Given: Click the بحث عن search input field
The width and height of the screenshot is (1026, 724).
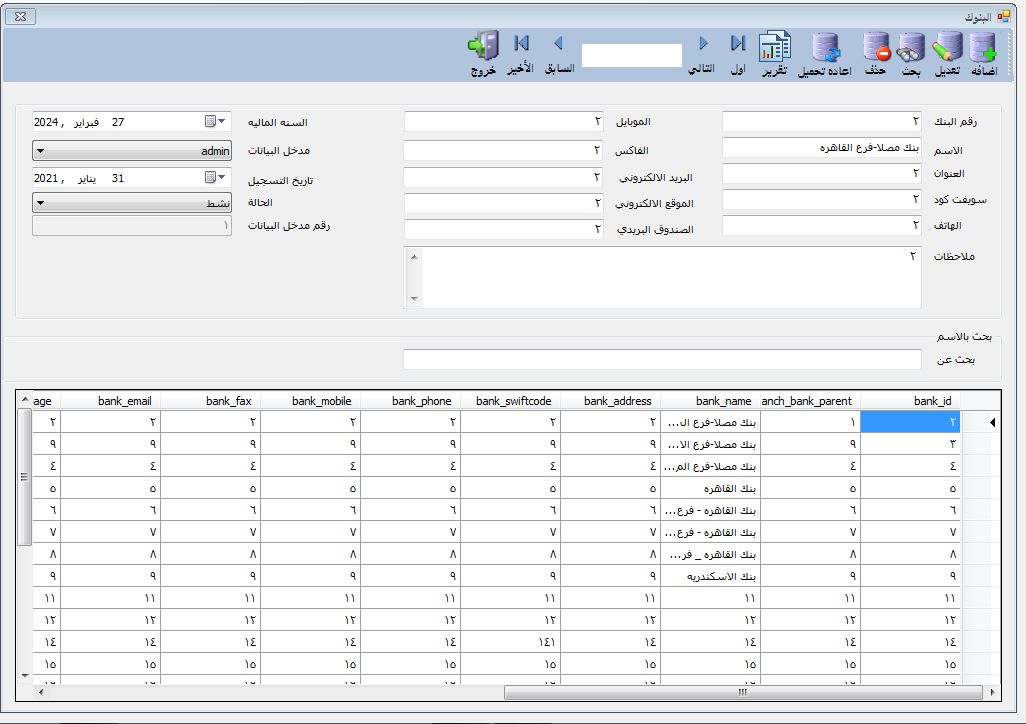Looking at the screenshot, I should [x=661, y=359].
